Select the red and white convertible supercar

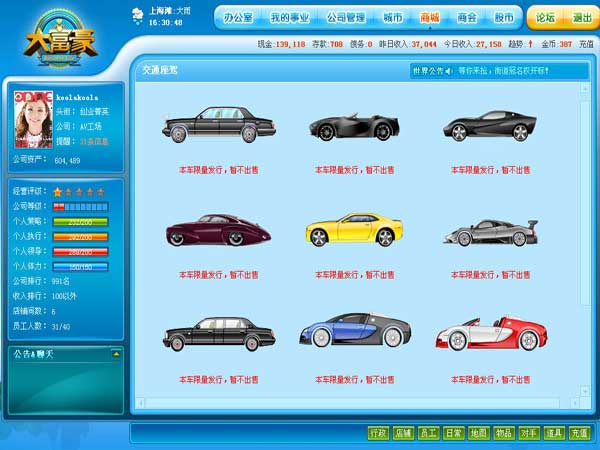point(491,333)
